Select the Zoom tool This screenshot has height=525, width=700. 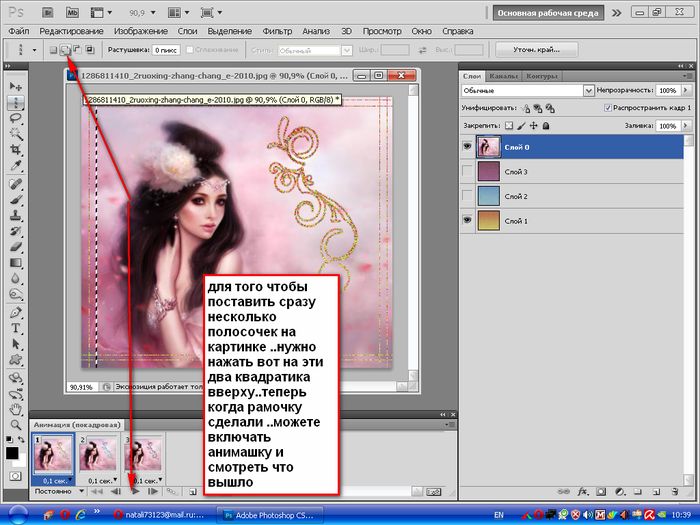click(x=16, y=425)
